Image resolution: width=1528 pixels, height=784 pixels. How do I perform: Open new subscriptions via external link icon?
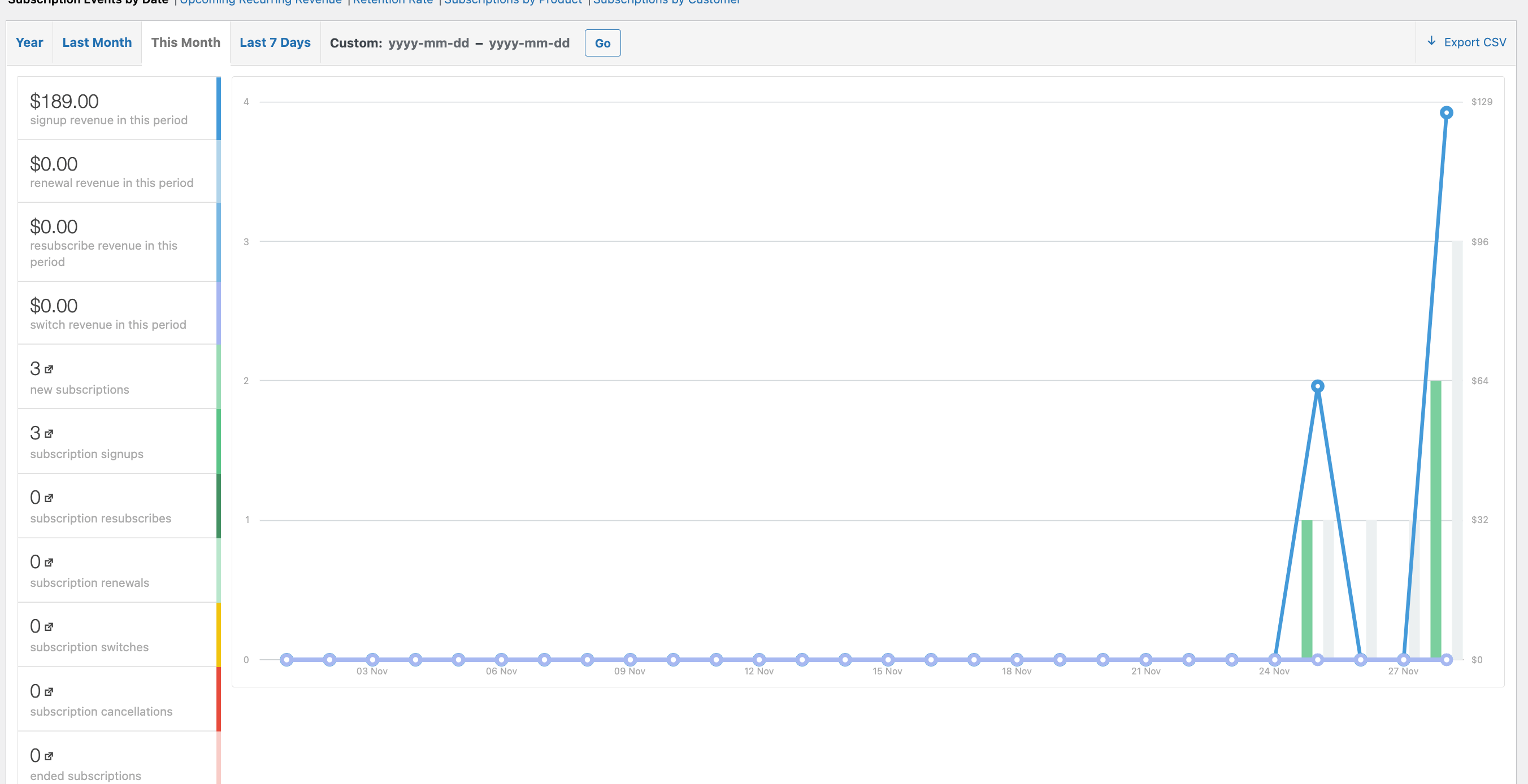point(49,368)
